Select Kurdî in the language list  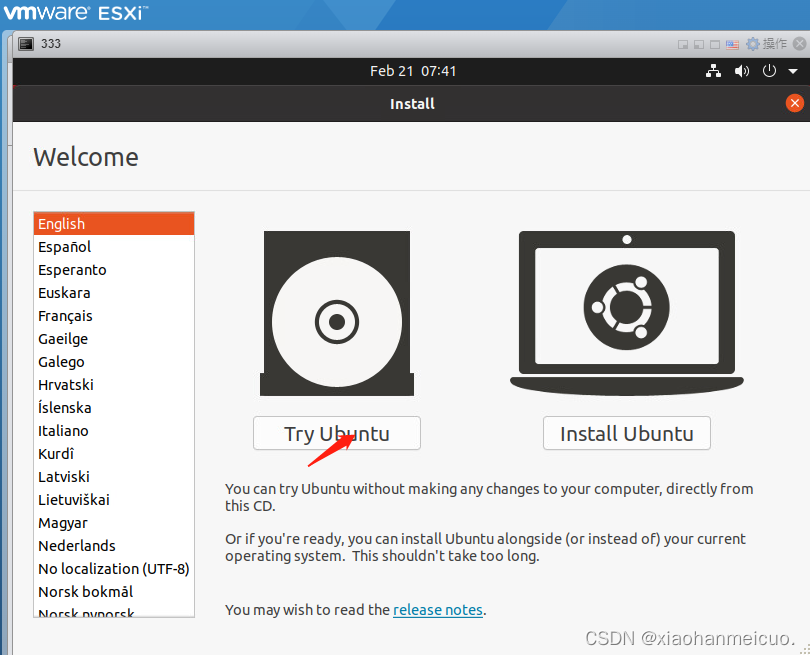point(114,454)
